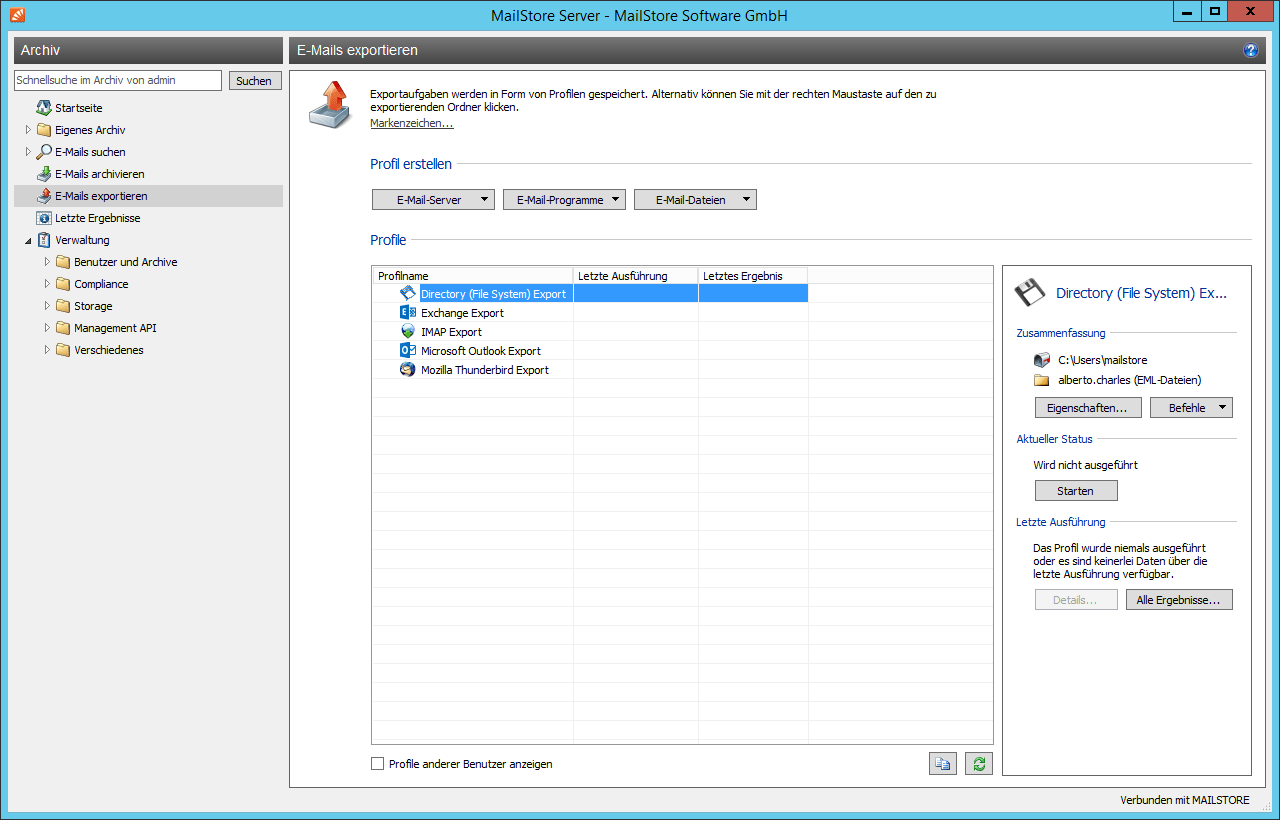Click the alberto.charles (EML-Dateien) text
The image size is (1280, 820).
click(1130, 381)
